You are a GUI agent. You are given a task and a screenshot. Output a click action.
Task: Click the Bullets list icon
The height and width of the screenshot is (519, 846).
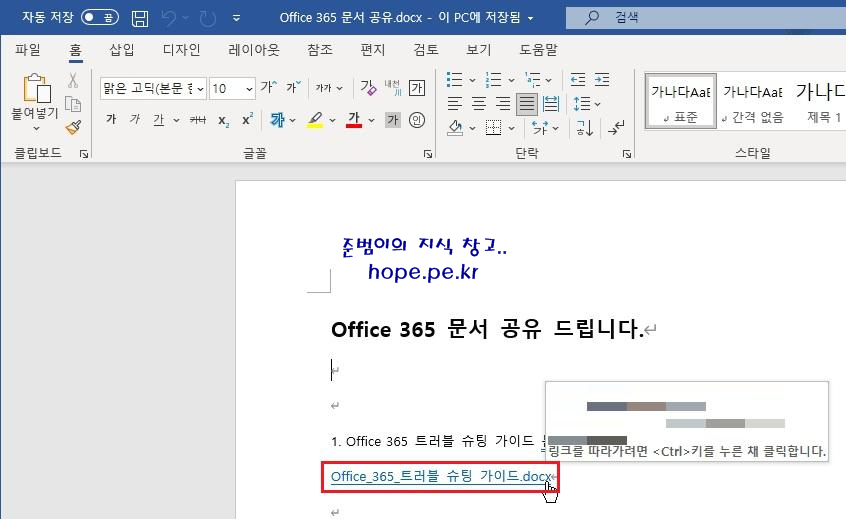point(454,80)
